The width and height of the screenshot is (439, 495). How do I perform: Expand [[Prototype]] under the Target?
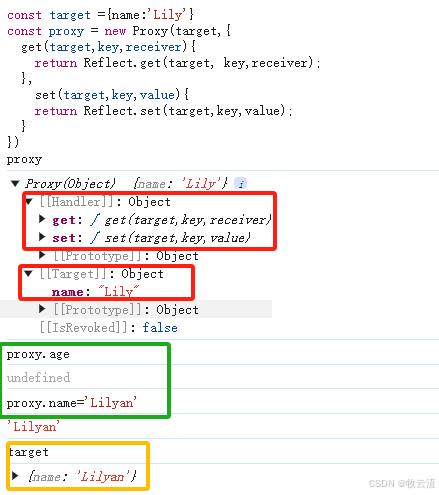(x=42, y=309)
